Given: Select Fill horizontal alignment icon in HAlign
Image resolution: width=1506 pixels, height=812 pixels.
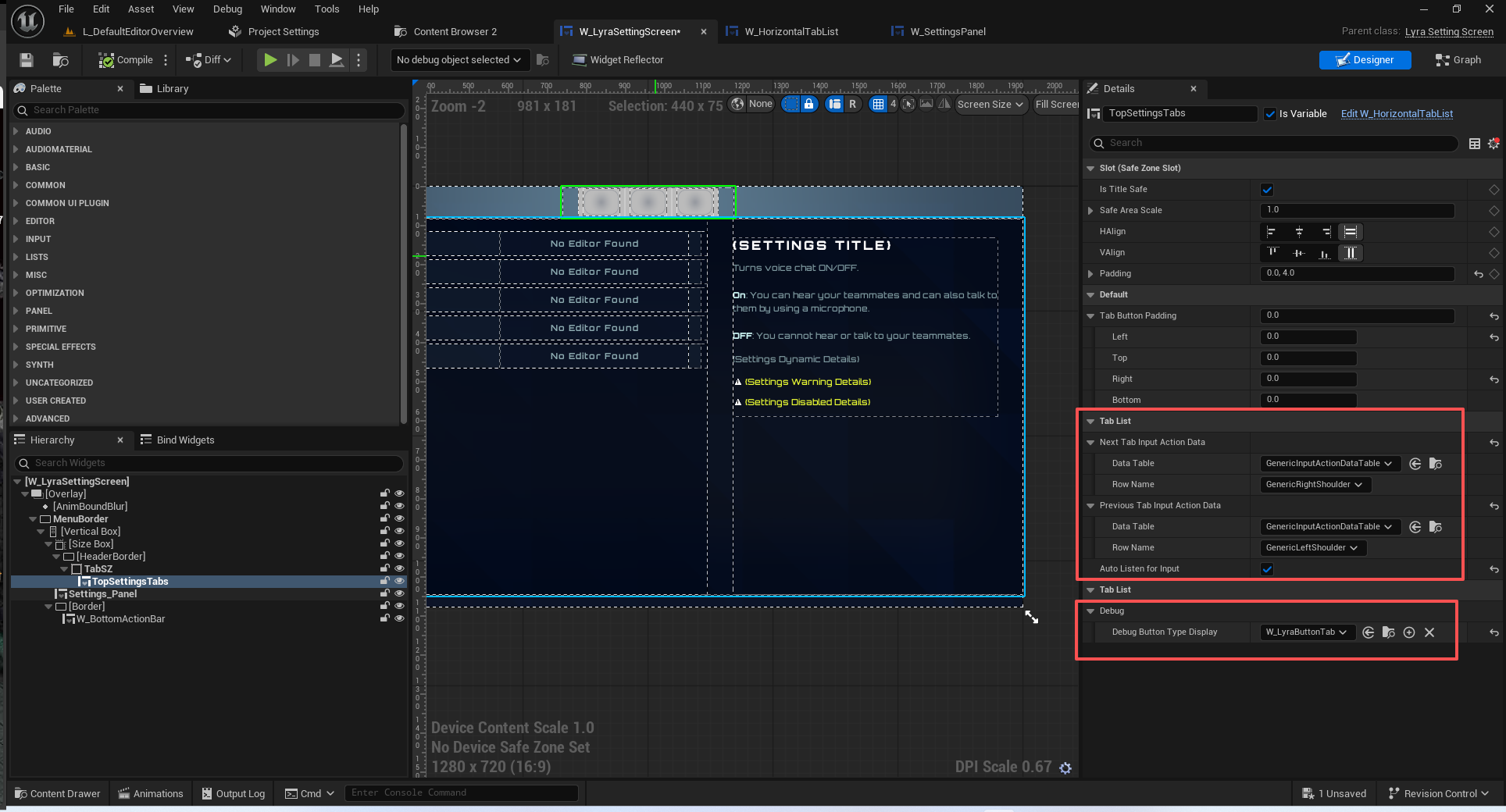Looking at the screenshot, I should pos(1351,232).
